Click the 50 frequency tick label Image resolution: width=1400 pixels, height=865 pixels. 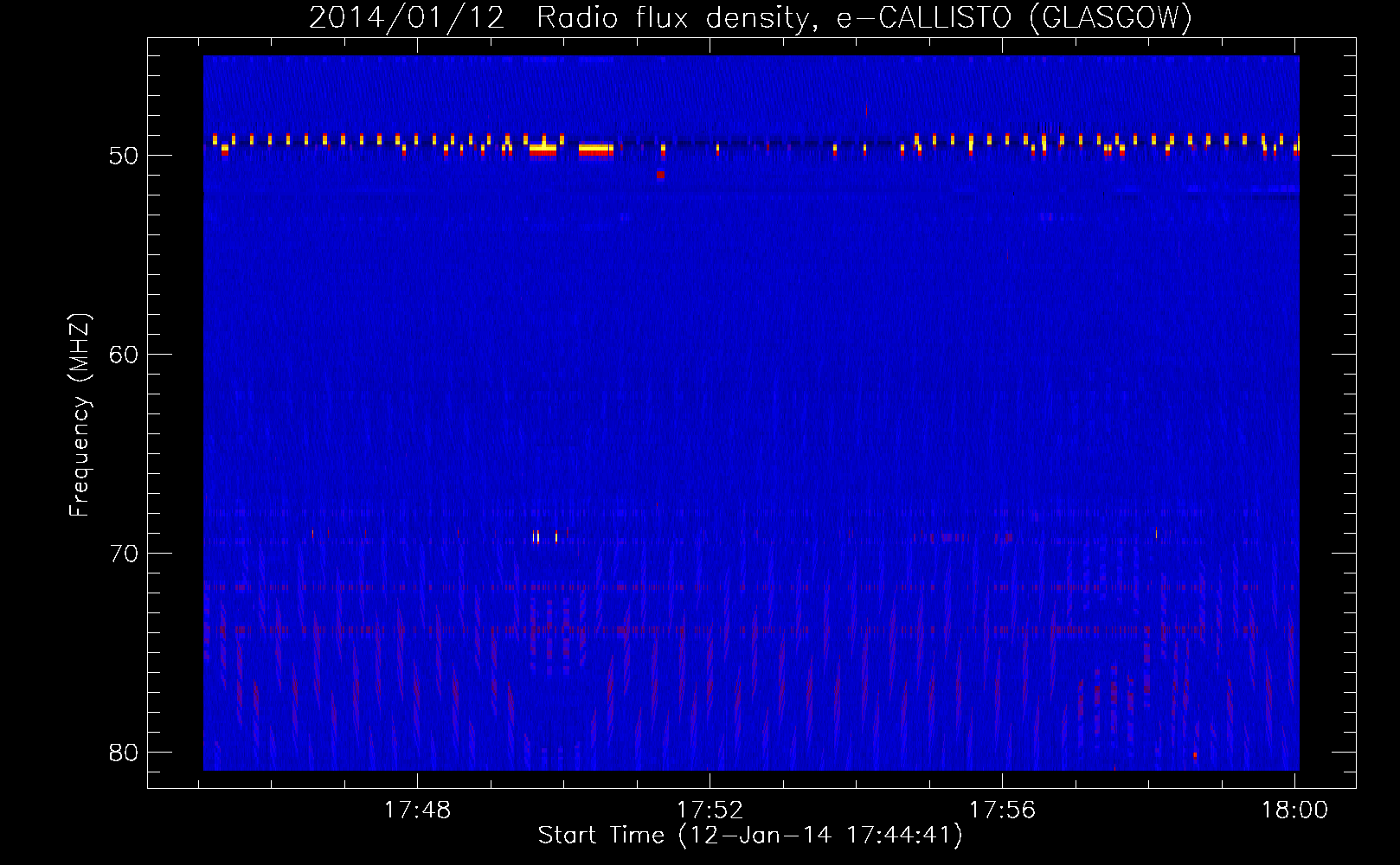(124, 157)
